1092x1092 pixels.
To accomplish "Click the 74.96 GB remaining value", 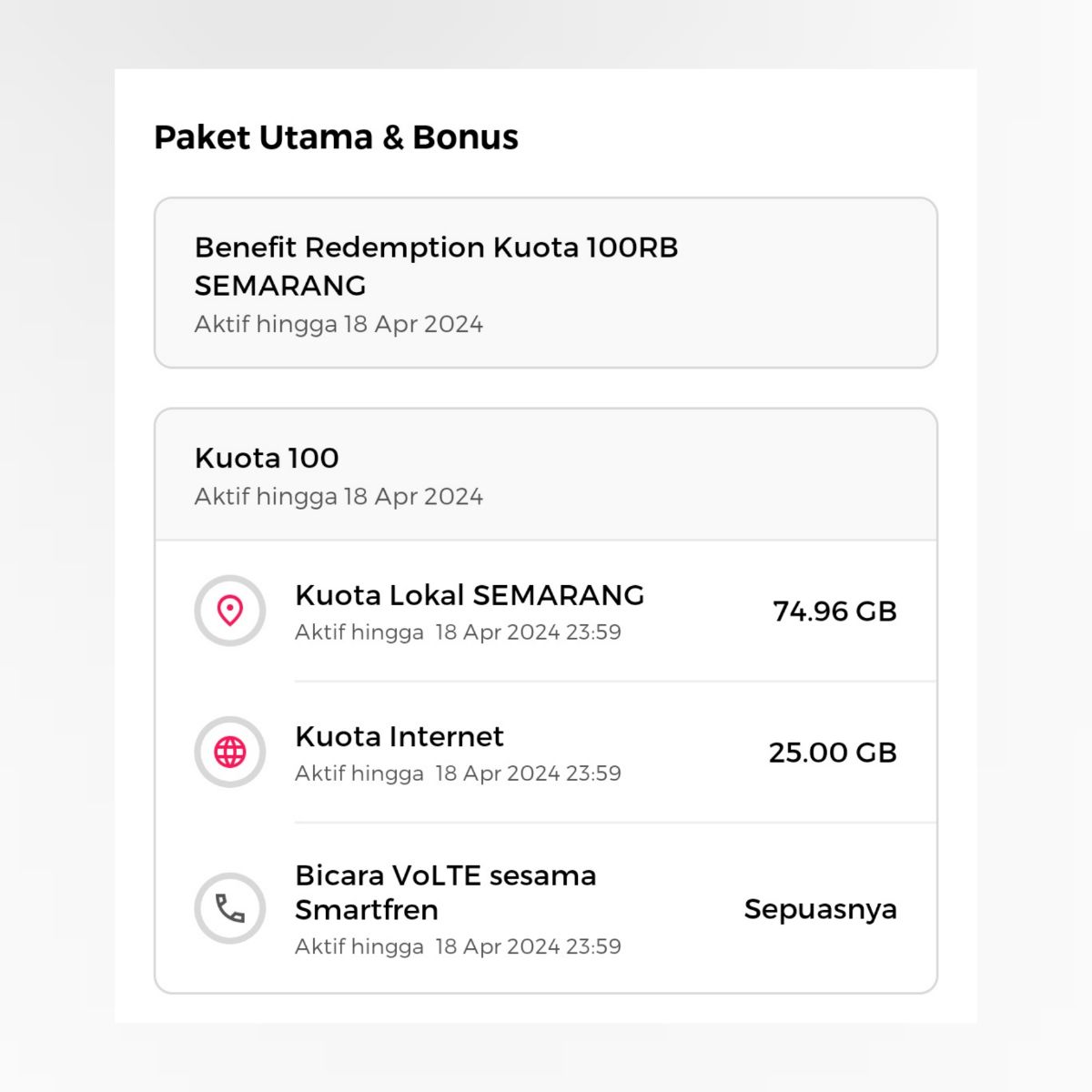I will [x=835, y=611].
